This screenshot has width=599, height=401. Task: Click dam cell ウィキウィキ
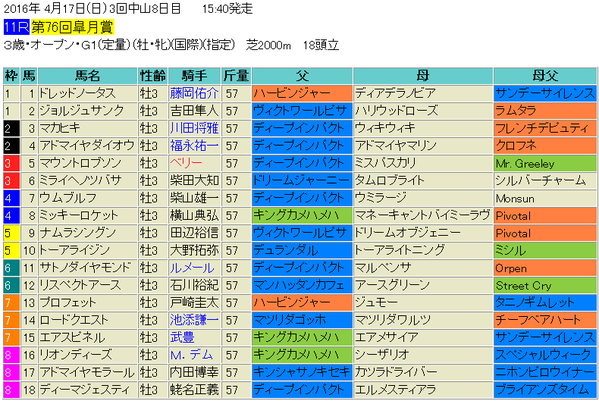(423, 128)
